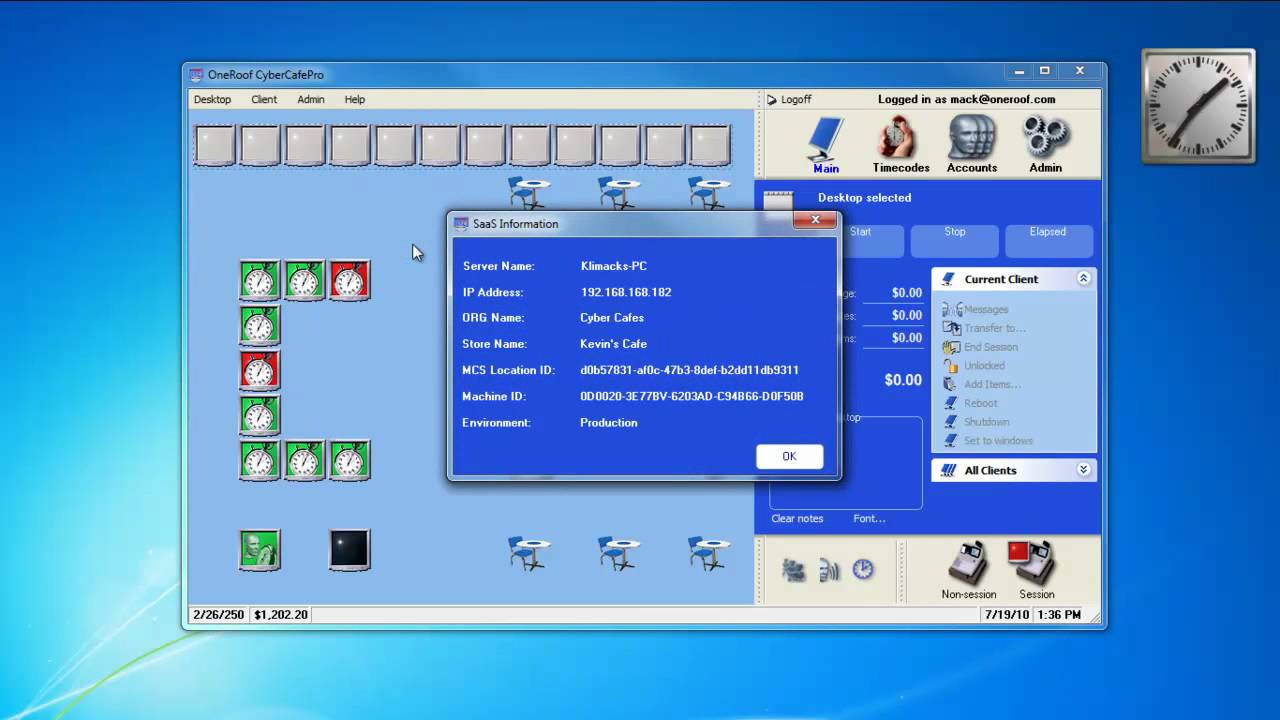1280x720 pixels.
Task: Click Set to windows item
Action: pos(987,440)
